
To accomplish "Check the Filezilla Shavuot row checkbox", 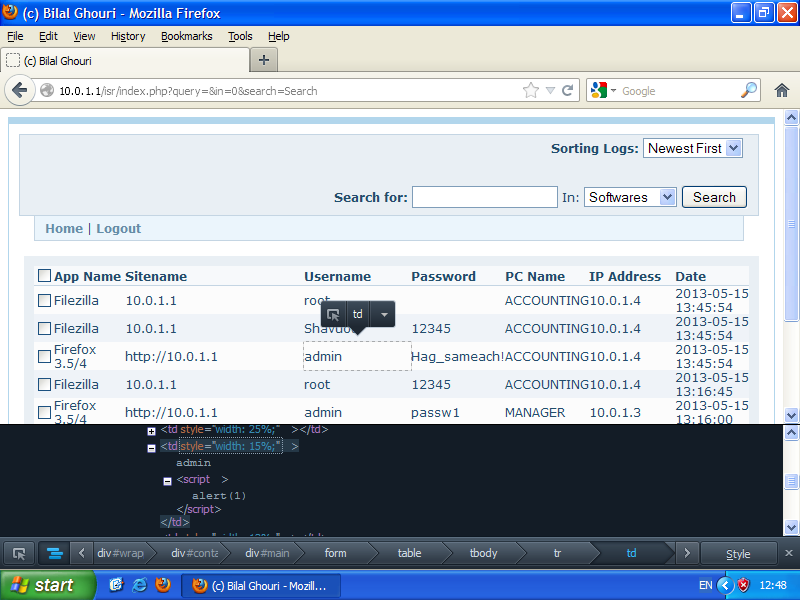I will pos(44,329).
